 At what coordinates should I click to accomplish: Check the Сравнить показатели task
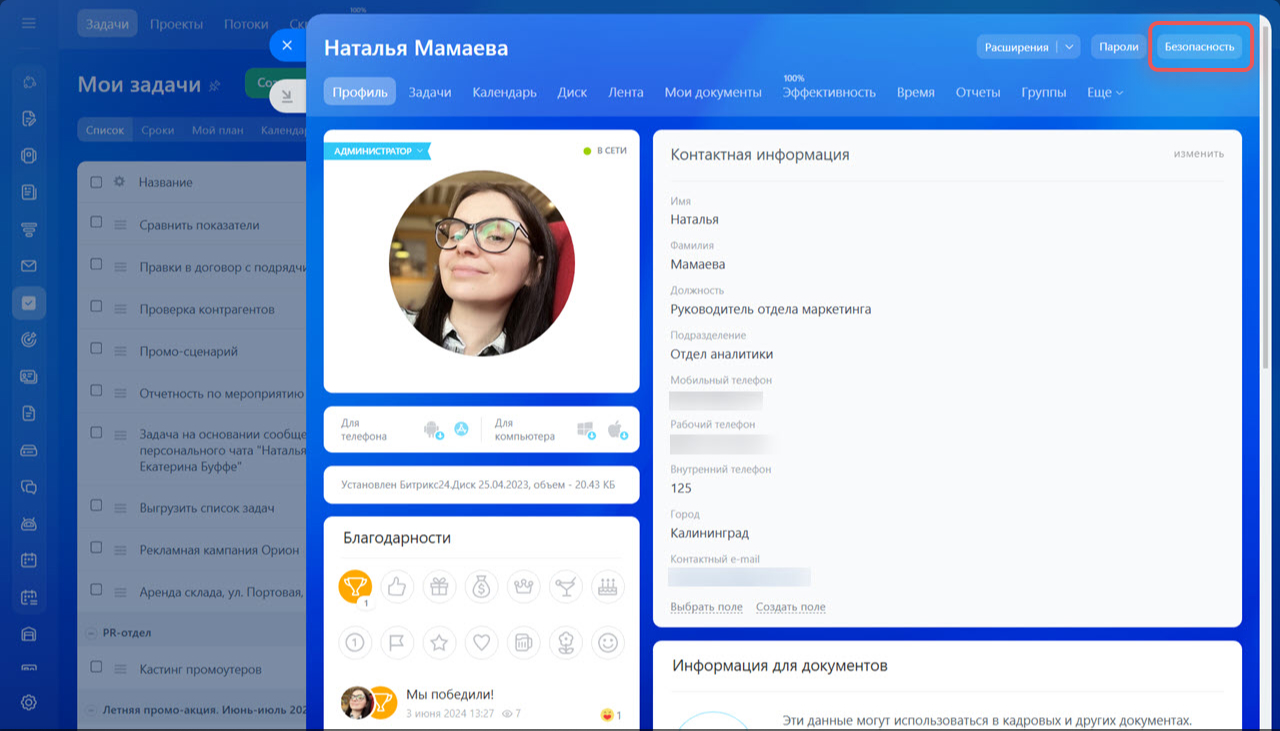click(96, 222)
